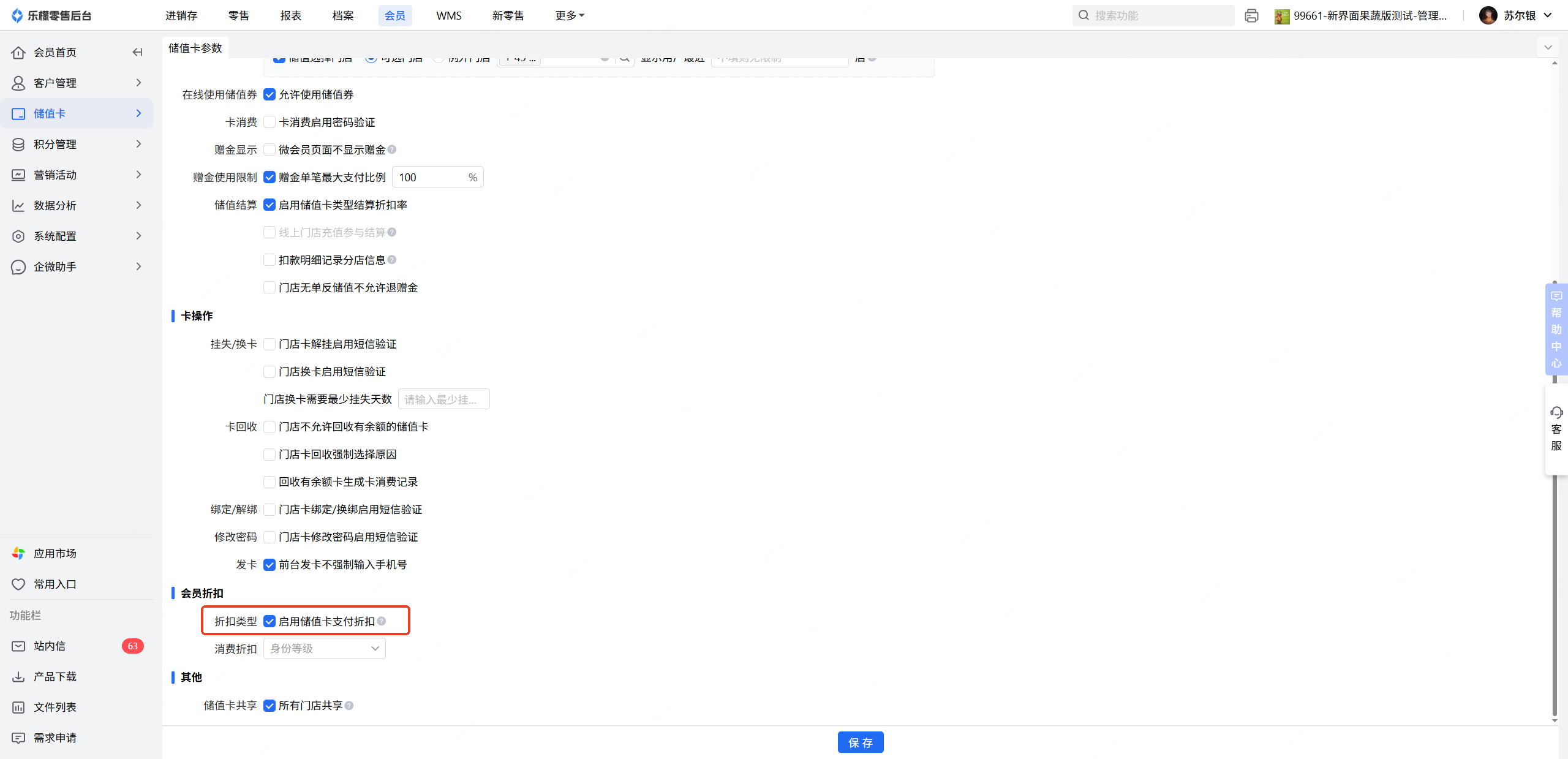Screen dimensions: 1568x759
Task: Open 站内信 inbox messages
Action: coord(49,646)
